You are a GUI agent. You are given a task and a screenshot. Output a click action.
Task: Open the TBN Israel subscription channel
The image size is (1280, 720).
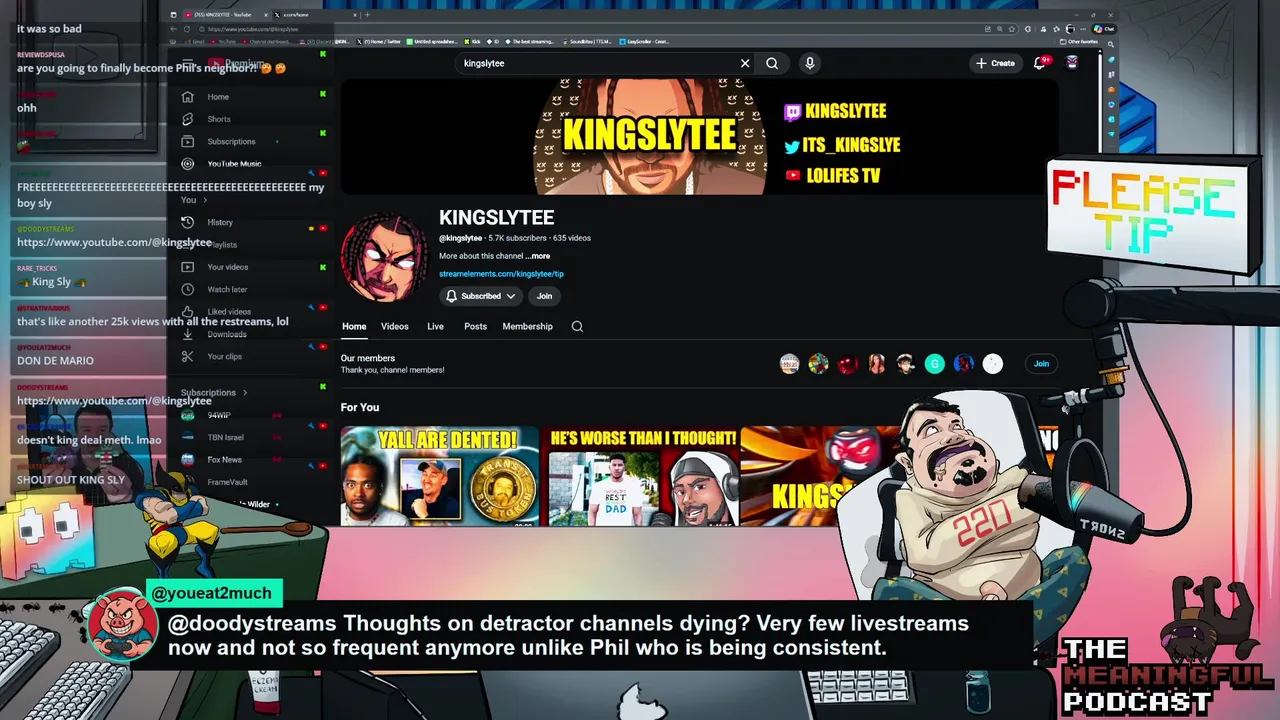click(x=225, y=438)
